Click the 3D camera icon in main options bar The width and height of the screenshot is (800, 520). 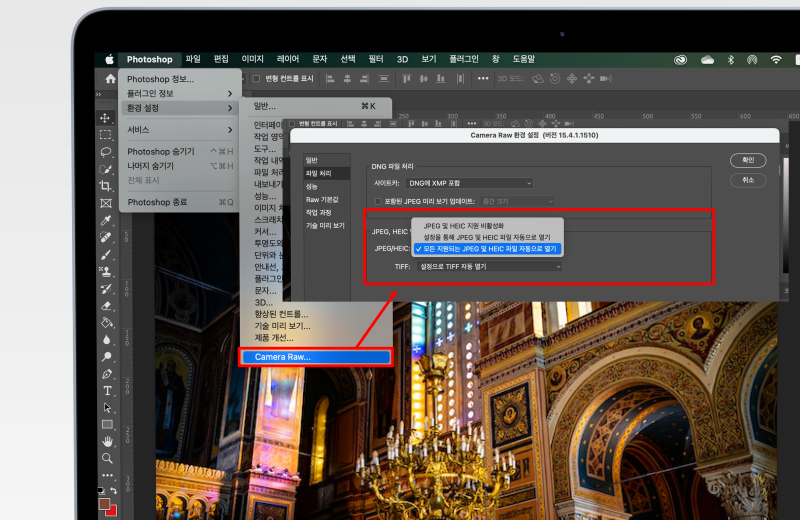(606, 79)
